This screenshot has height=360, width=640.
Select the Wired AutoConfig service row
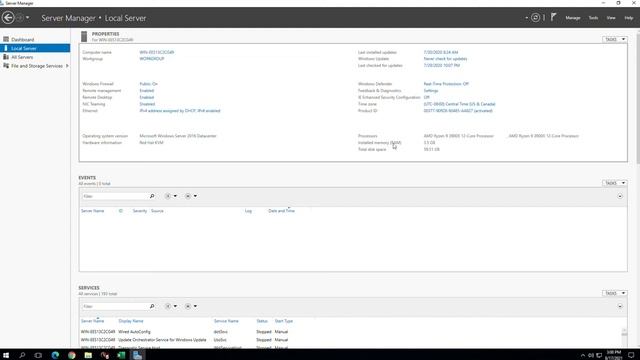[350, 332]
